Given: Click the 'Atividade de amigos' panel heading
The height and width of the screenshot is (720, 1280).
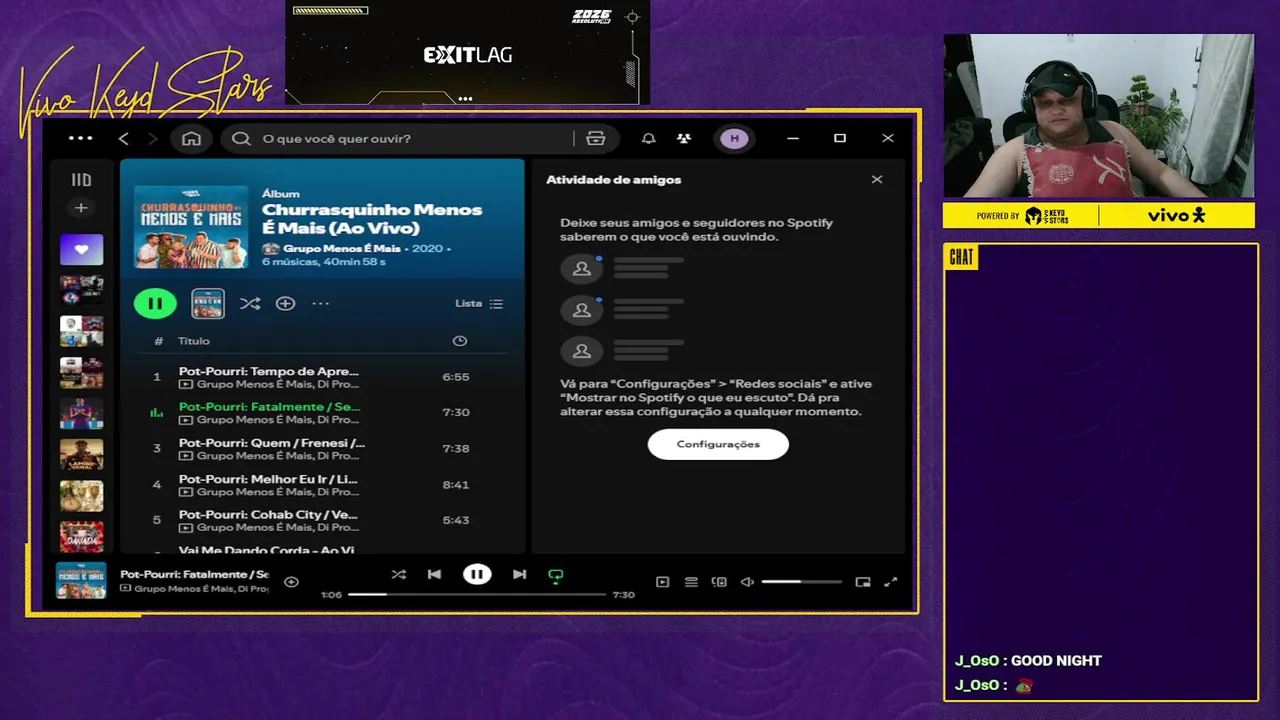Looking at the screenshot, I should tap(613, 180).
